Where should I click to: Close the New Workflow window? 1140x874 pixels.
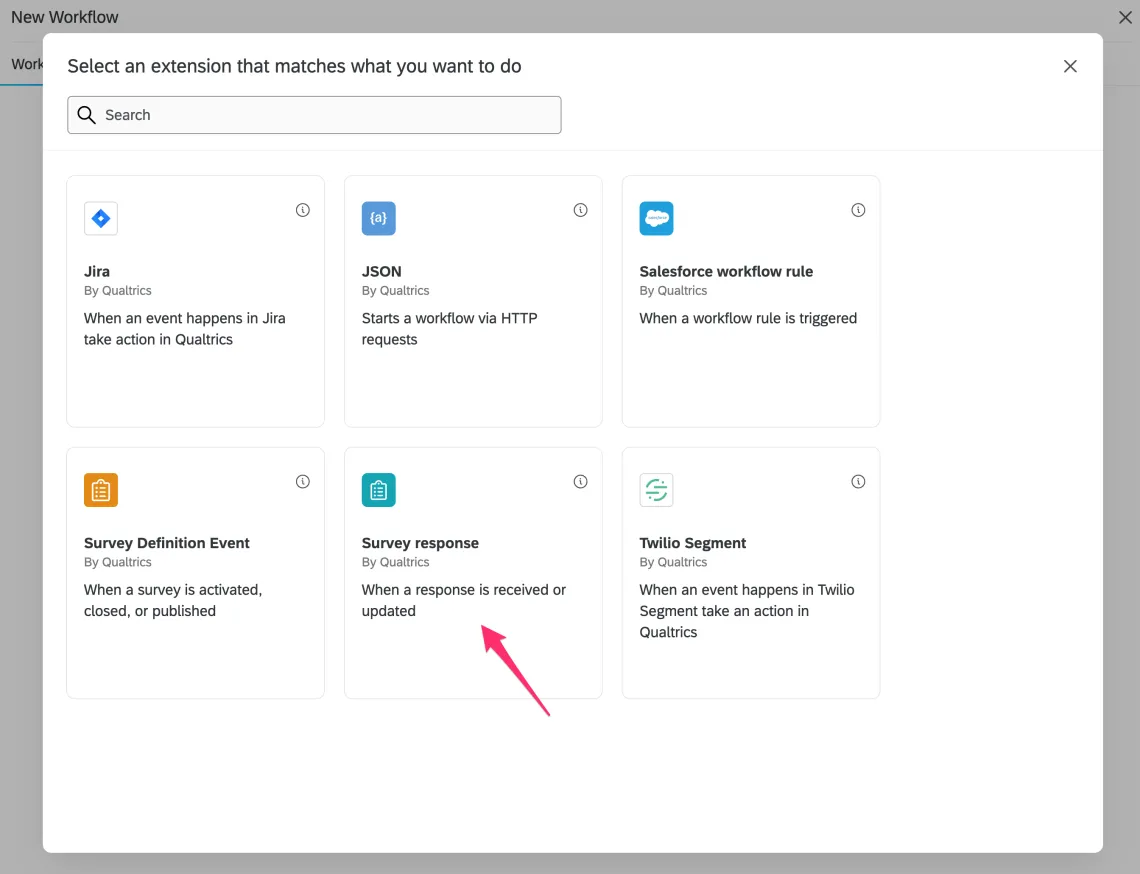[1125, 17]
